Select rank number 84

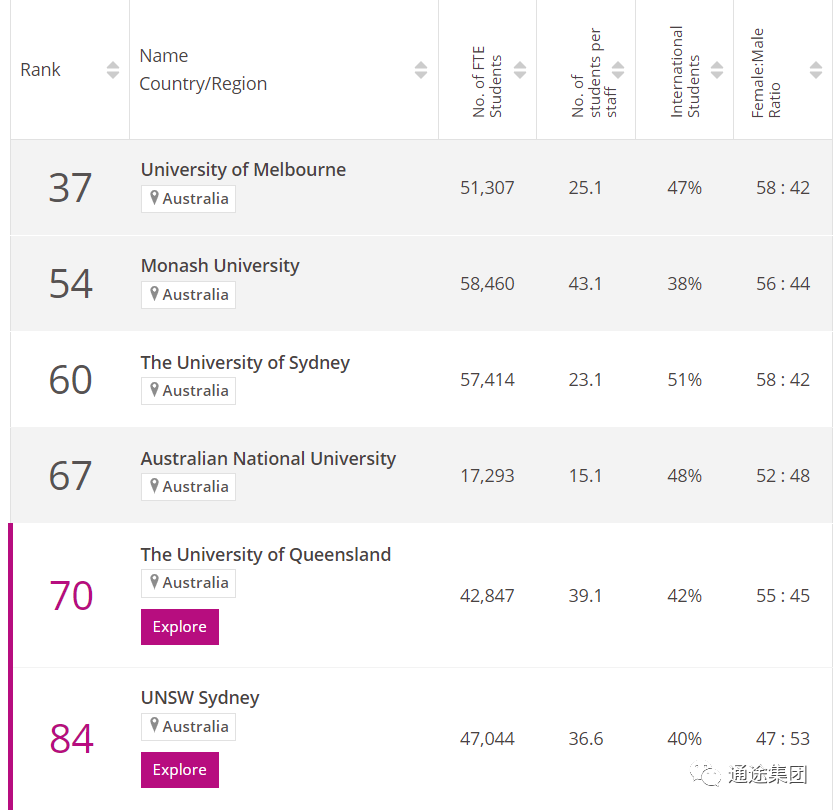[x=71, y=739]
